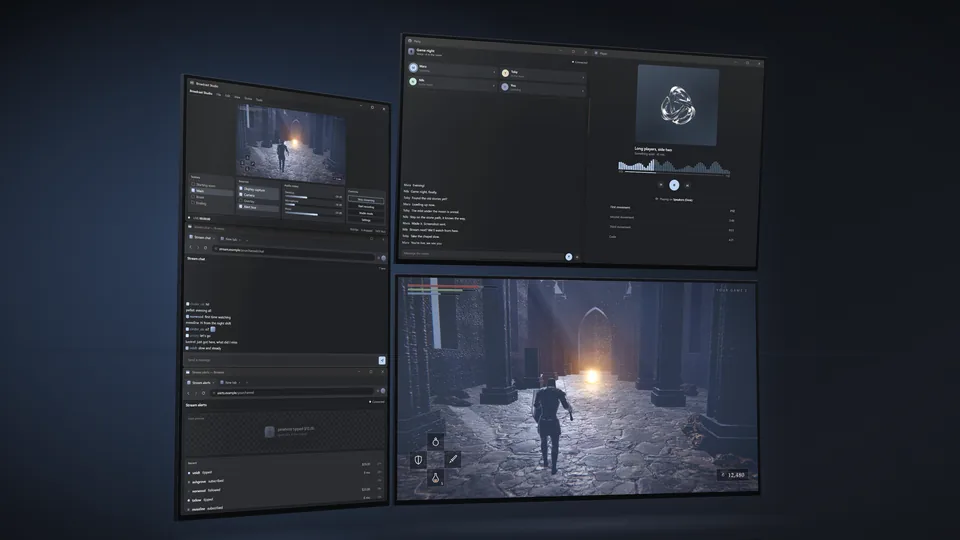The width and height of the screenshot is (960, 540).
Task: Open profile icon in Stream chat browser
Action: [383, 258]
